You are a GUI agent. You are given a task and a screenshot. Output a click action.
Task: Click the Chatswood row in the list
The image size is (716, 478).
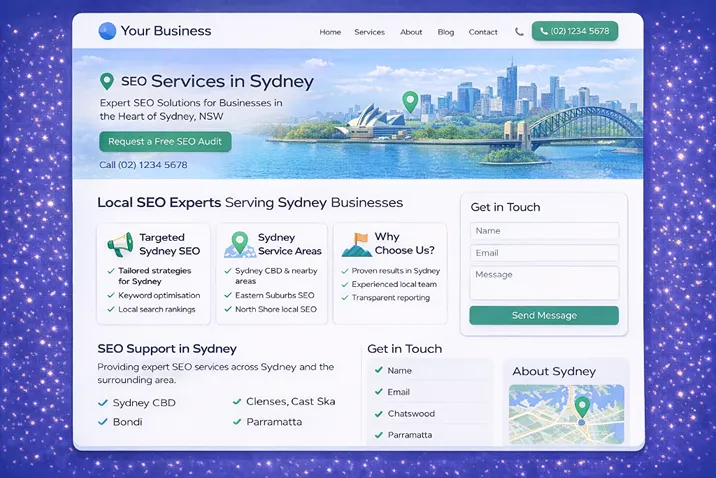[x=429, y=414]
